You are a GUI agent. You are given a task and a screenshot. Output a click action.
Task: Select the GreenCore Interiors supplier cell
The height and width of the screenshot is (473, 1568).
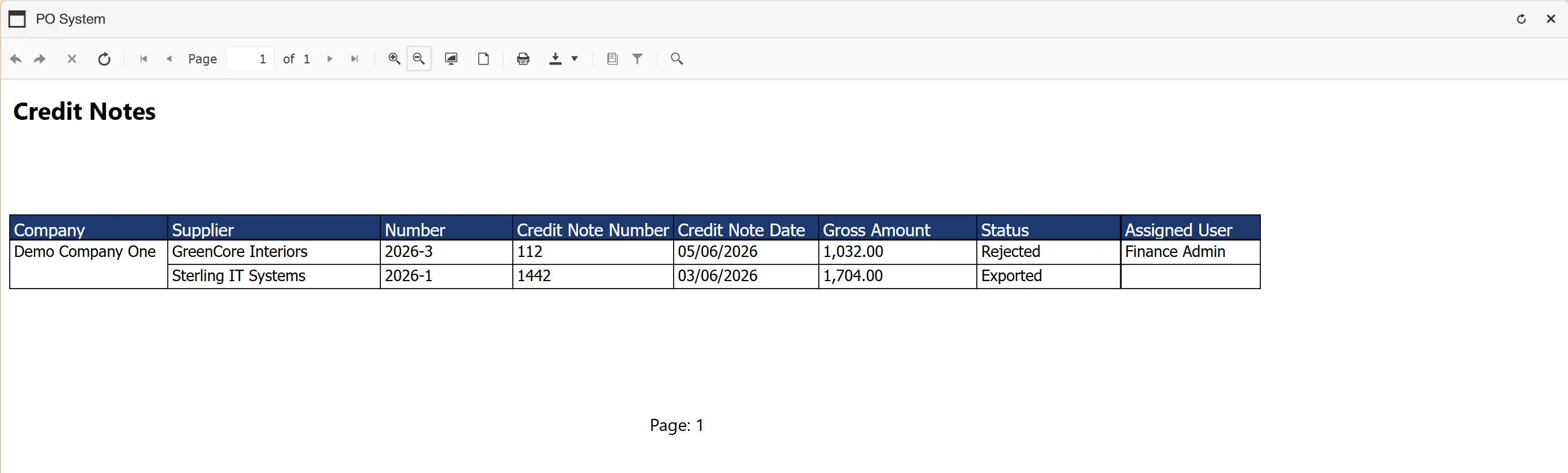[274, 252]
